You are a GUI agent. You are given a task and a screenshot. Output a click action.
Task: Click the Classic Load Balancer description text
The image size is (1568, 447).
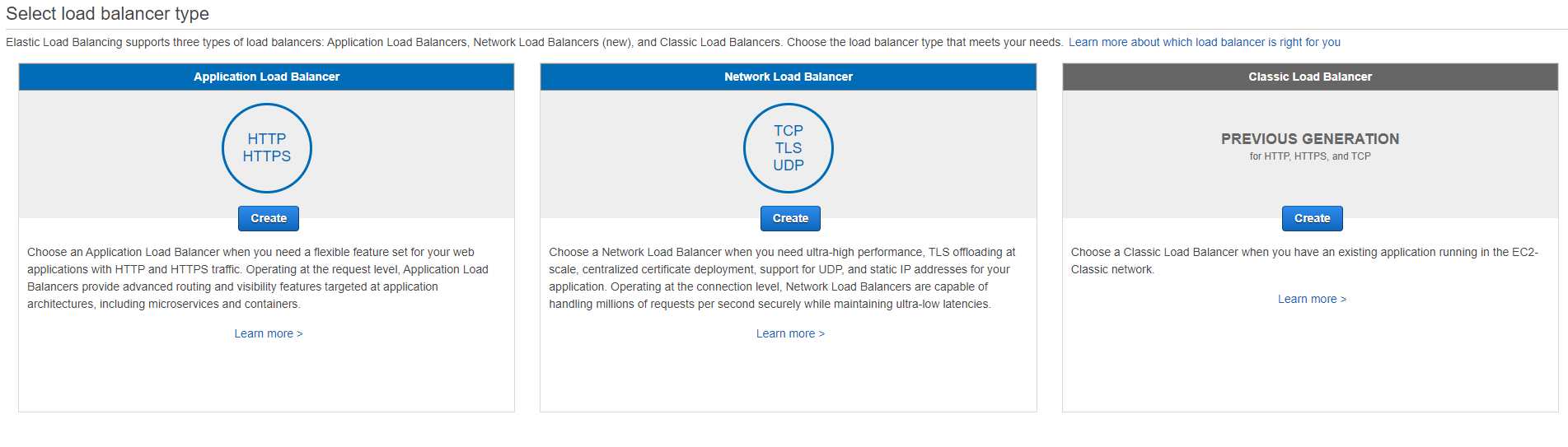click(1304, 260)
